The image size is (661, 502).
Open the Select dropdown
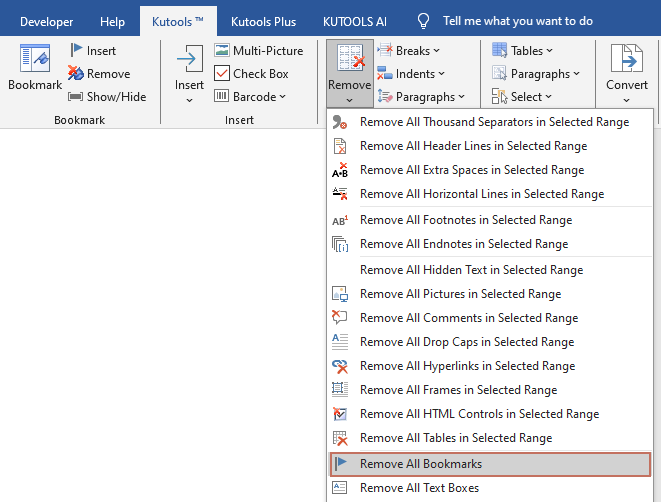tap(522, 97)
